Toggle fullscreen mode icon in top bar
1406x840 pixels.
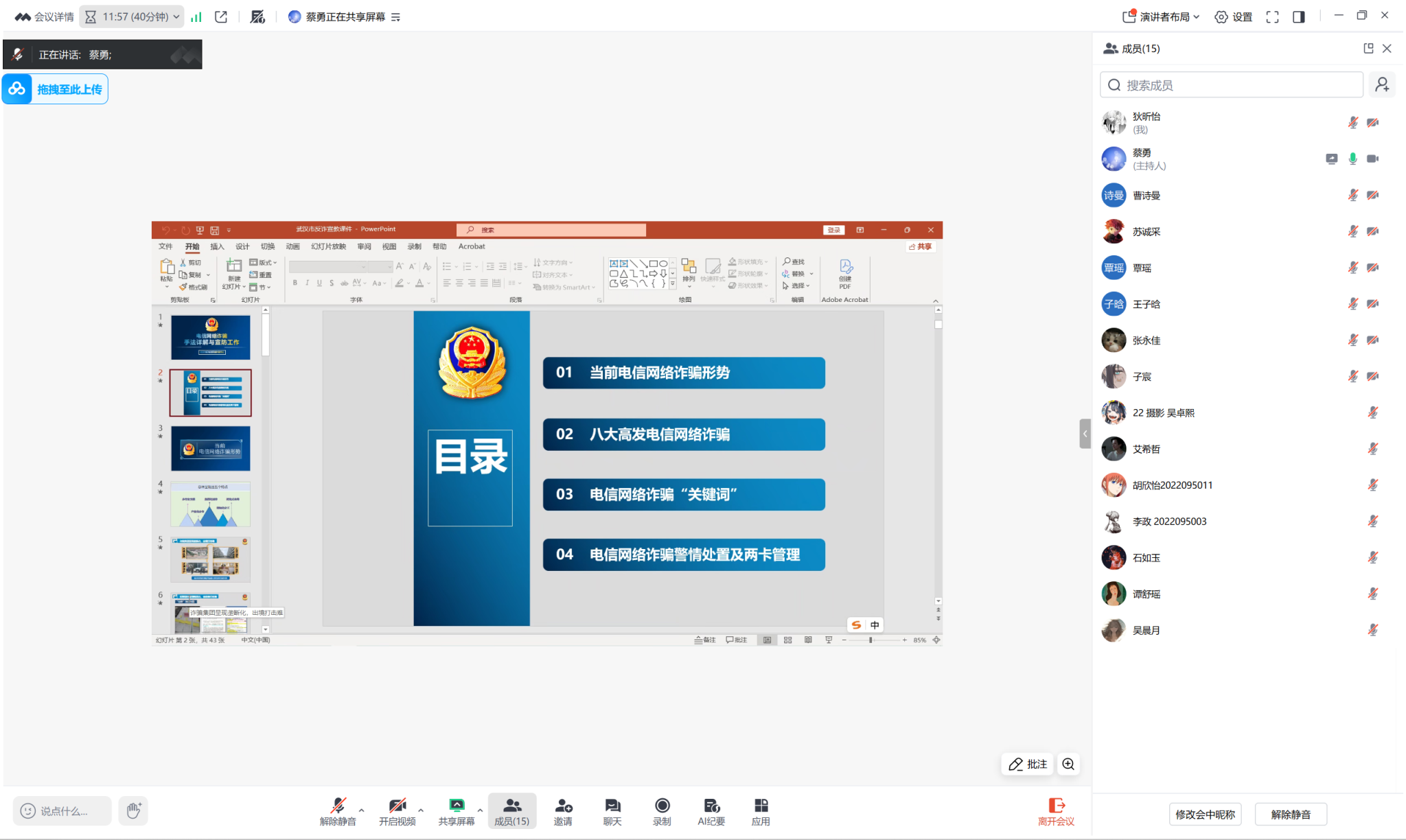click(1272, 17)
